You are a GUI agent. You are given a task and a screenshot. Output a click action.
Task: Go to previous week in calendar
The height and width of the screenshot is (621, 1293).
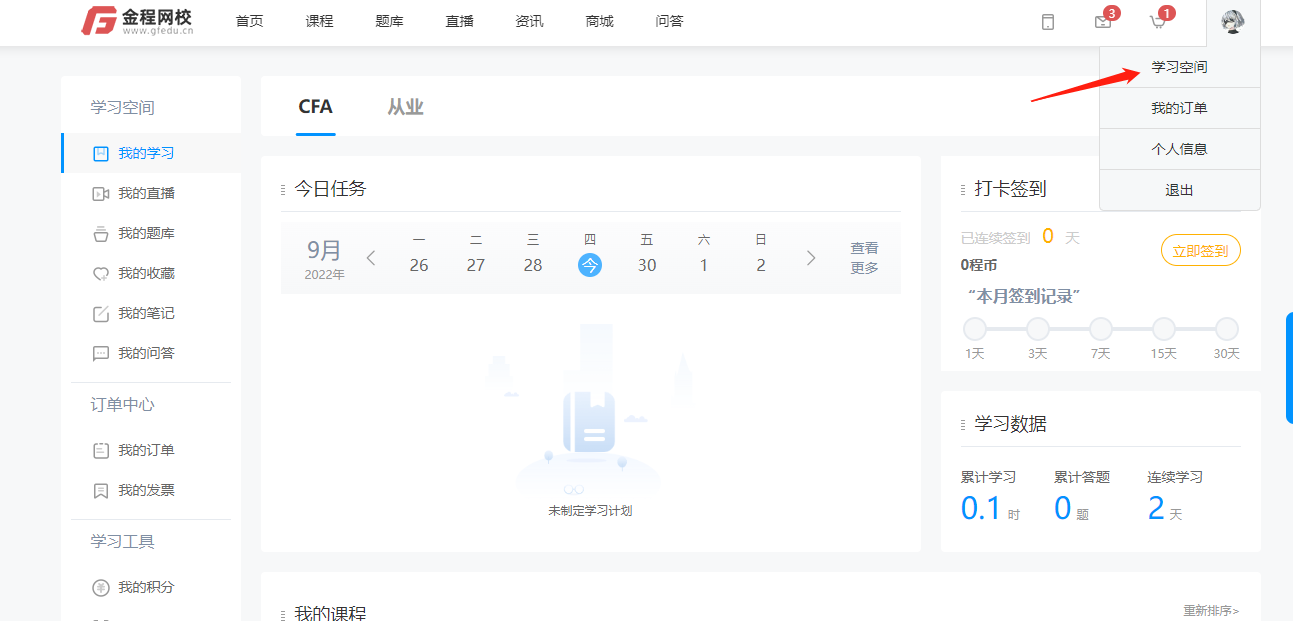(371, 258)
